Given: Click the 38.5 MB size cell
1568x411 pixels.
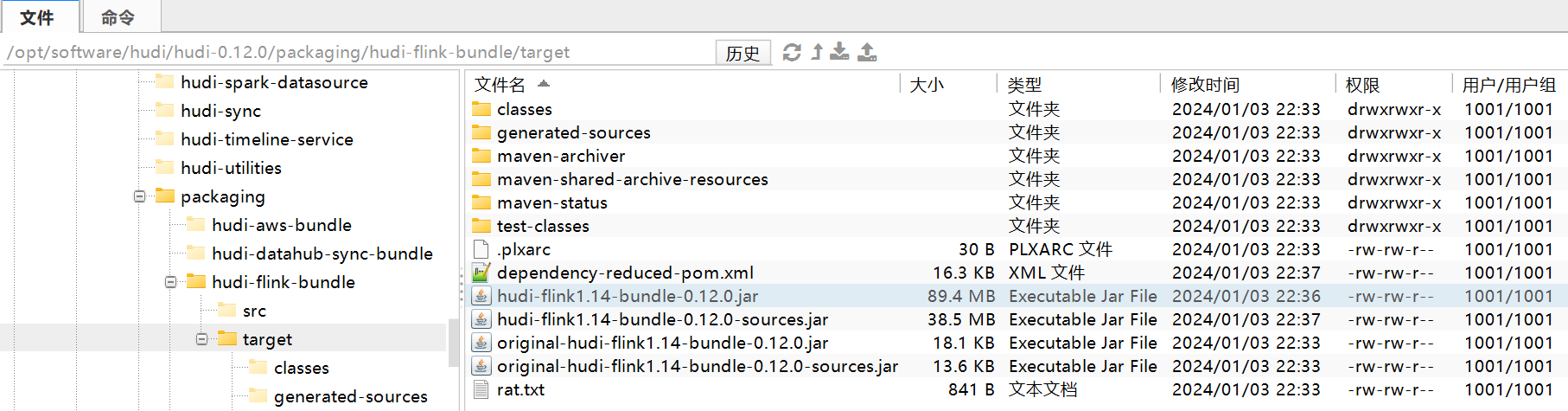Looking at the screenshot, I should pos(961,319).
